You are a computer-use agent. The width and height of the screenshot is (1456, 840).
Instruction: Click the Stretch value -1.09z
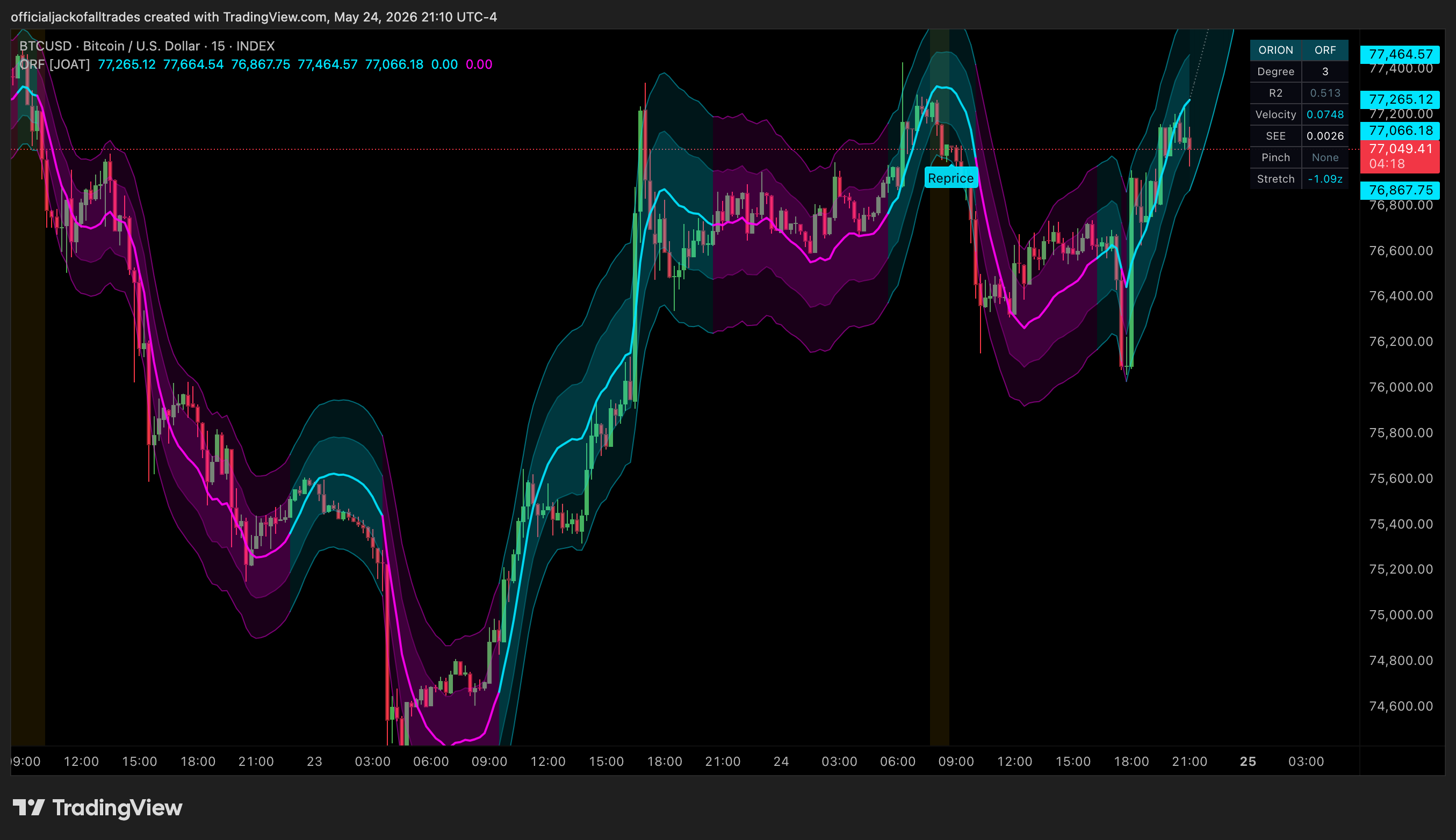(x=1325, y=179)
